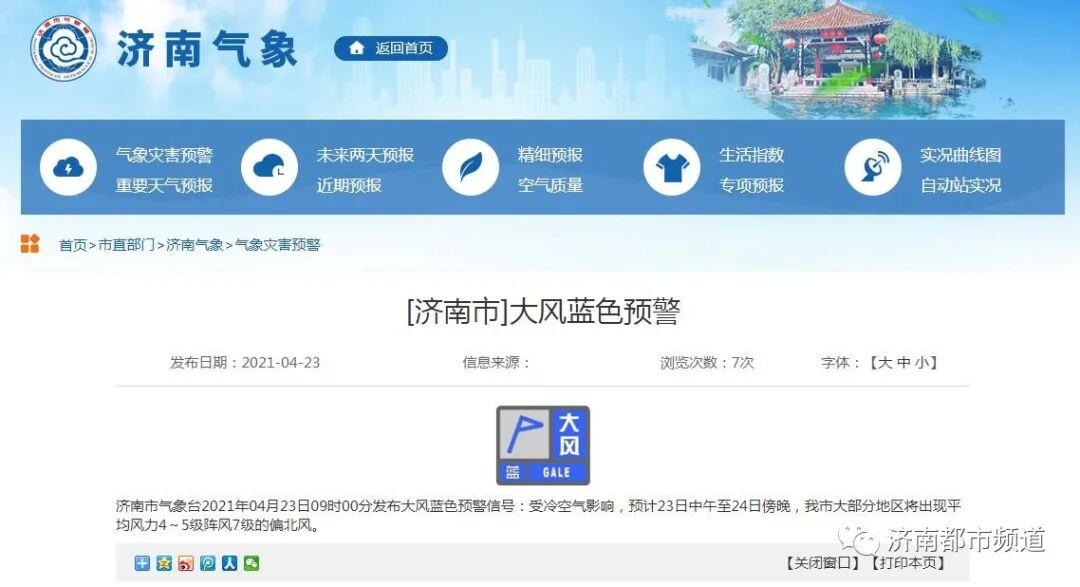
Task: Click 关闭窗口 to close the window
Action: (822, 563)
